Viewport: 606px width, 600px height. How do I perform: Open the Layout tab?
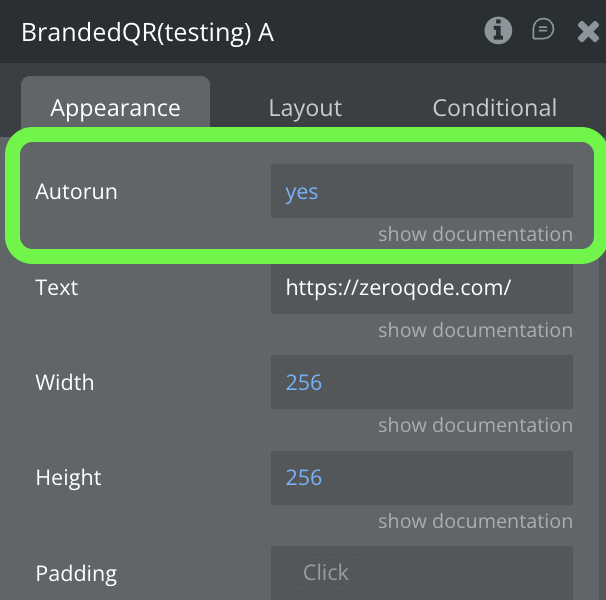tap(305, 108)
